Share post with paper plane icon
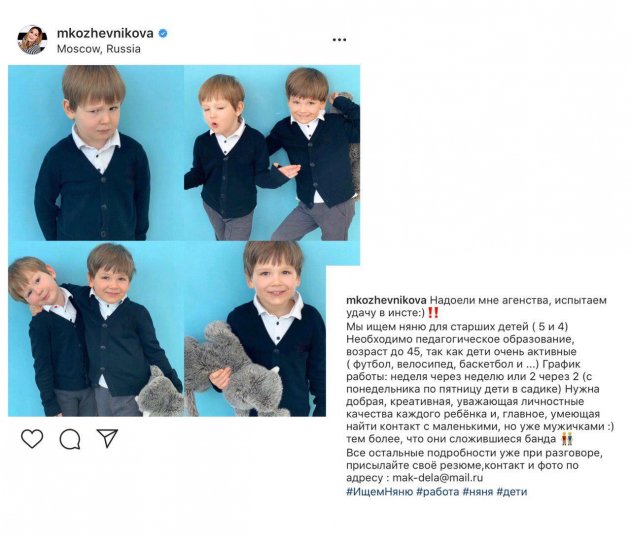The width and height of the screenshot is (631, 538). (x=107, y=438)
